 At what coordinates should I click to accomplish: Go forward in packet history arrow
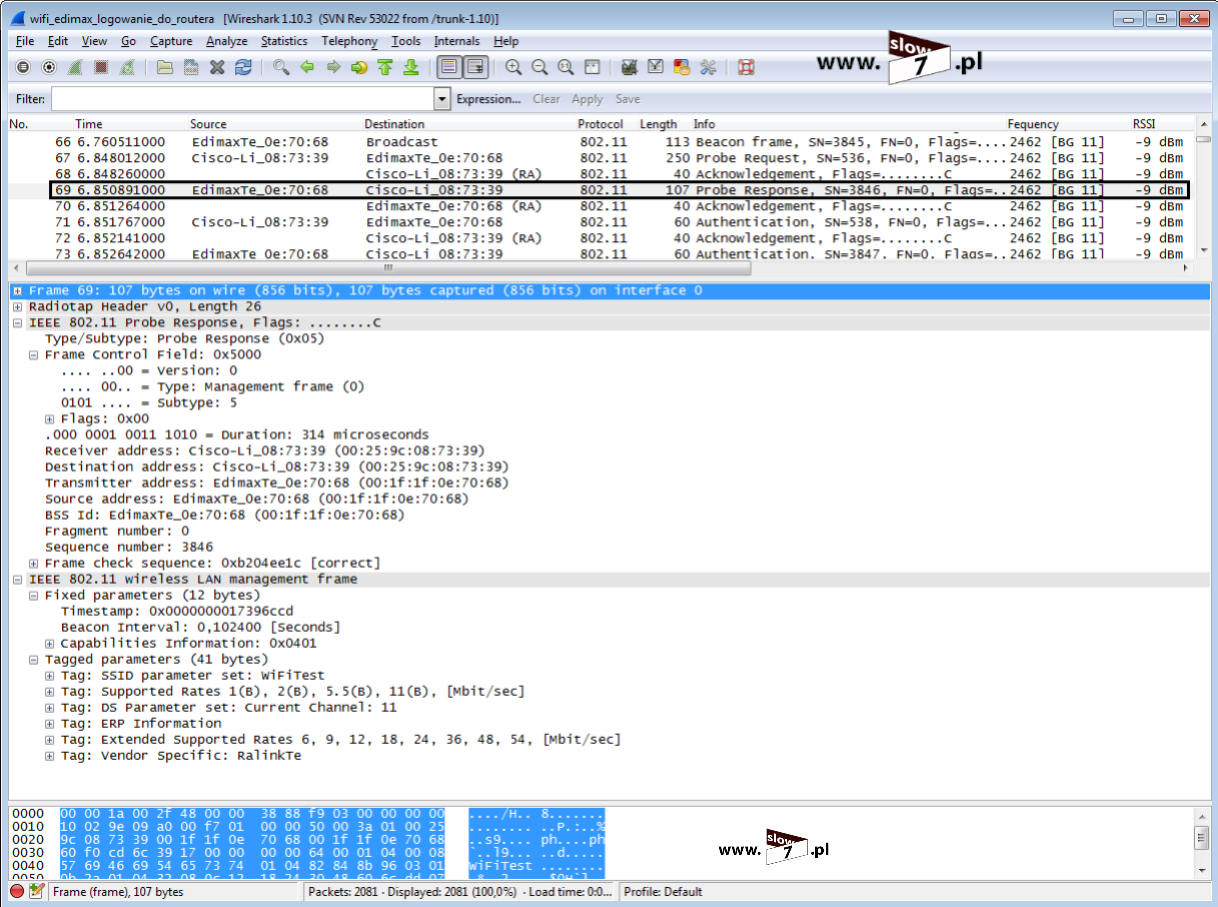(x=333, y=67)
